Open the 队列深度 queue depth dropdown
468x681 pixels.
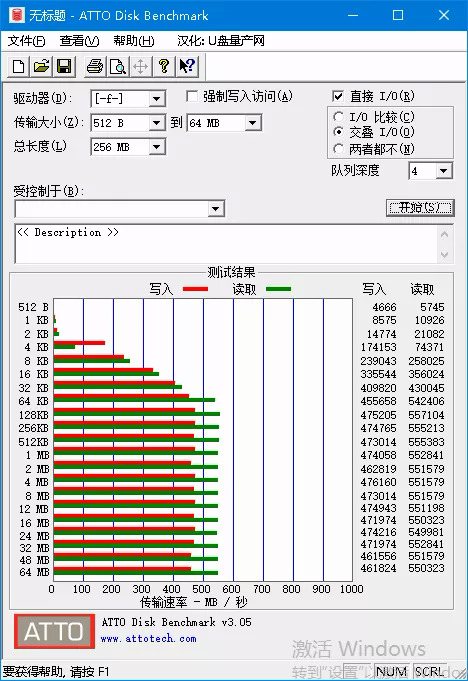443,171
